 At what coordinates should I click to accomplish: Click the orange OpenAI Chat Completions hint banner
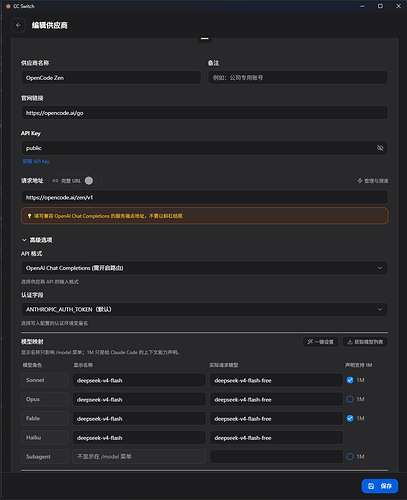(x=205, y=216)
